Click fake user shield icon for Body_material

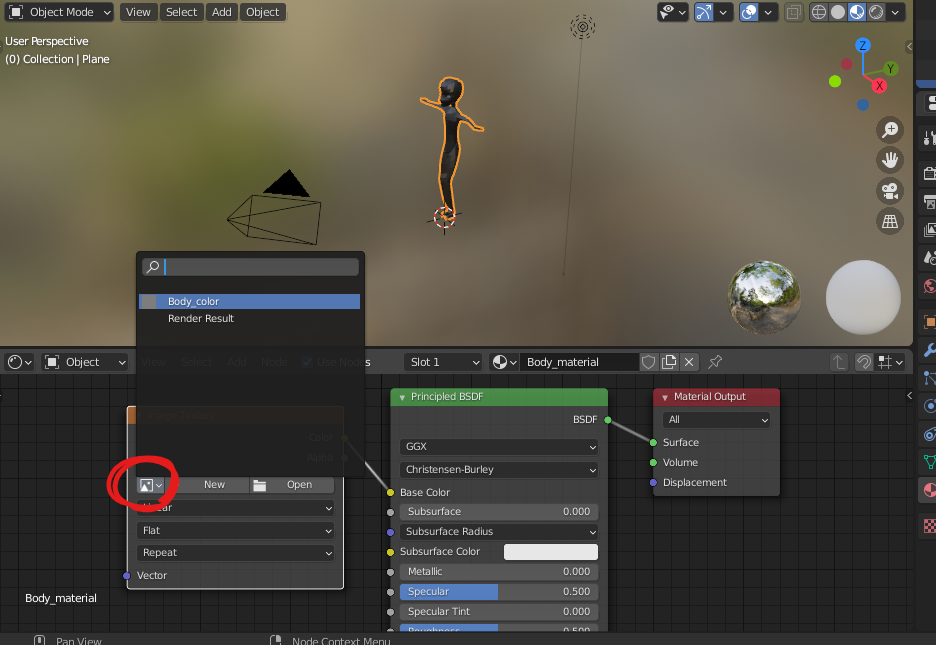tap(648, 362)
